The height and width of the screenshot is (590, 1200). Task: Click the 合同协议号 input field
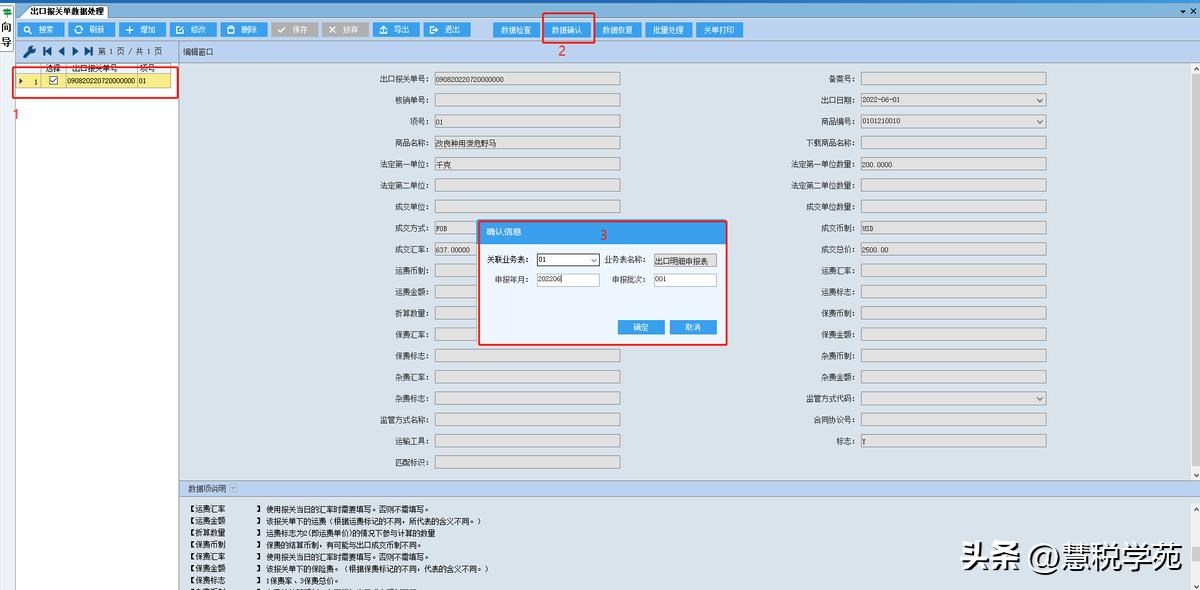pos(953,420)
